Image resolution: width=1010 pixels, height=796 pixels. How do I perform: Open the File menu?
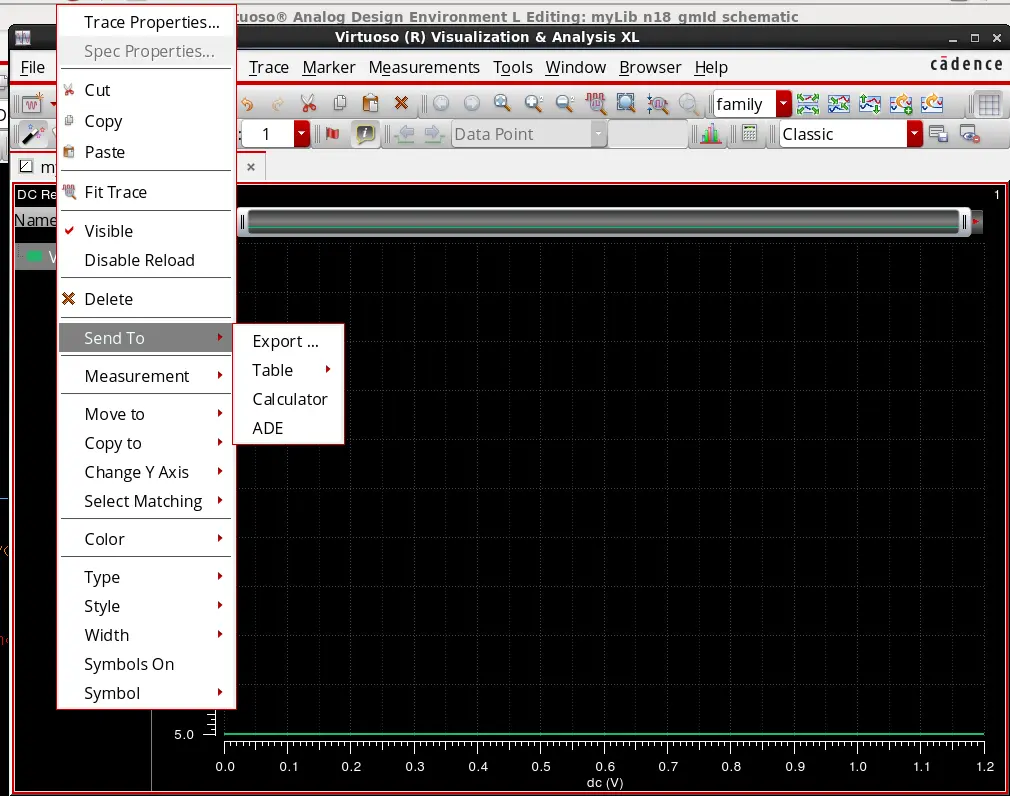point(33,68)
